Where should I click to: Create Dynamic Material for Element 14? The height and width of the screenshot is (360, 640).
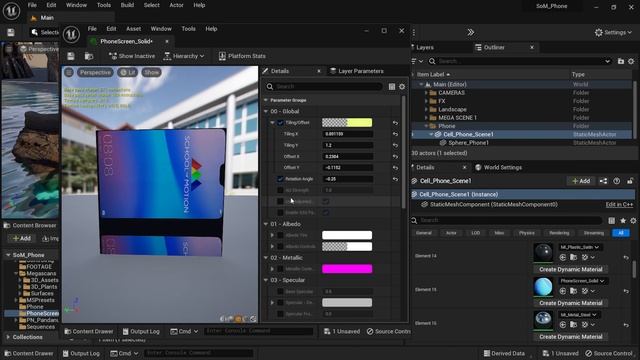[x=571, y=269]
